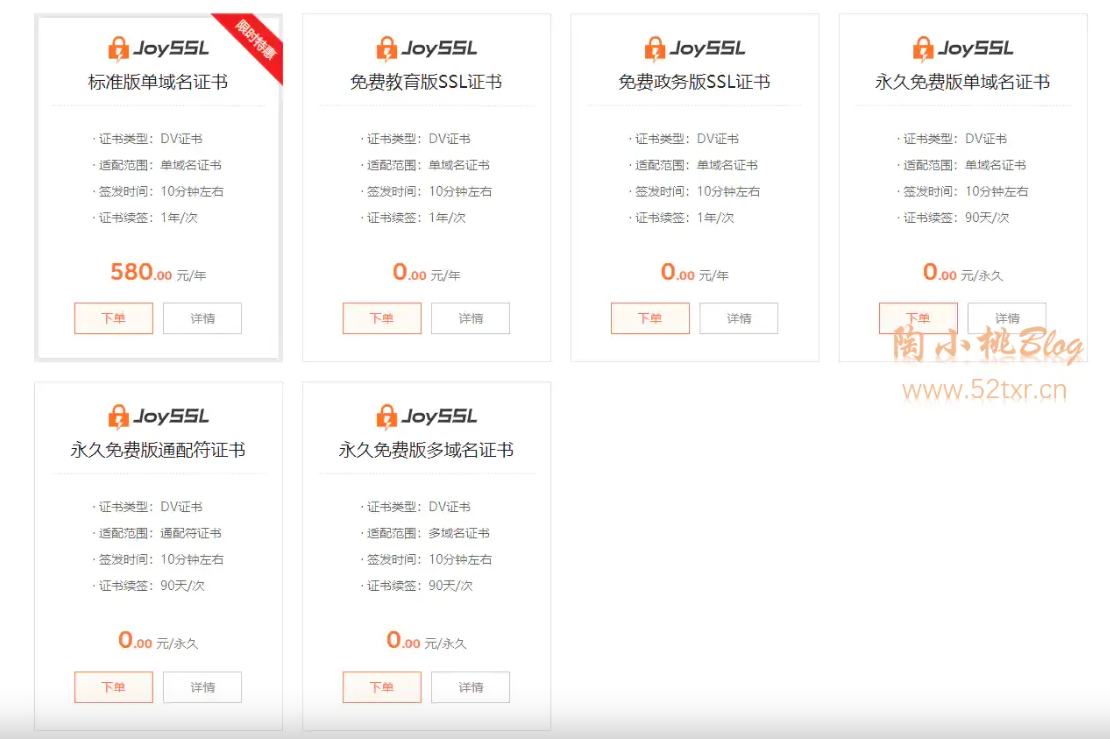Select the title 永久免费版通配符证书
This screenshot has height=739, width=1110.
pos(158,450)
